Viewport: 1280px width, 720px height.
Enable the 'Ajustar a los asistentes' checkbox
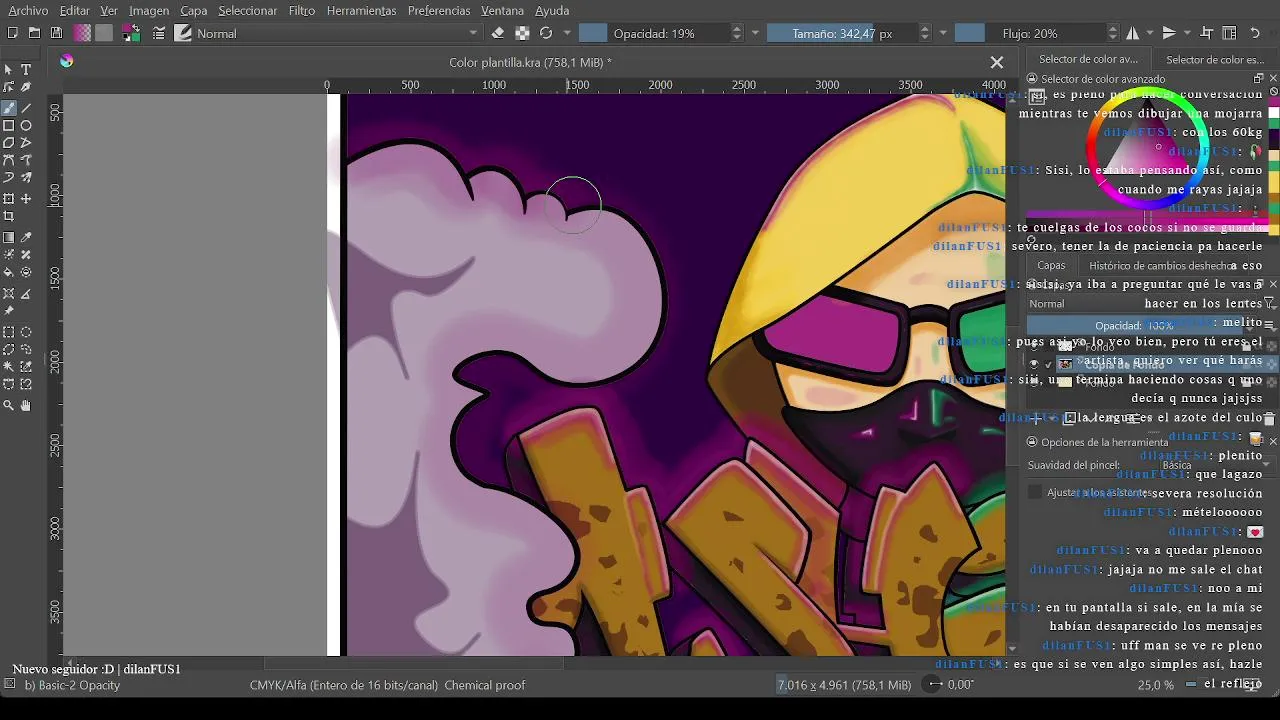pyautogui.click(x=1035, y=492)
